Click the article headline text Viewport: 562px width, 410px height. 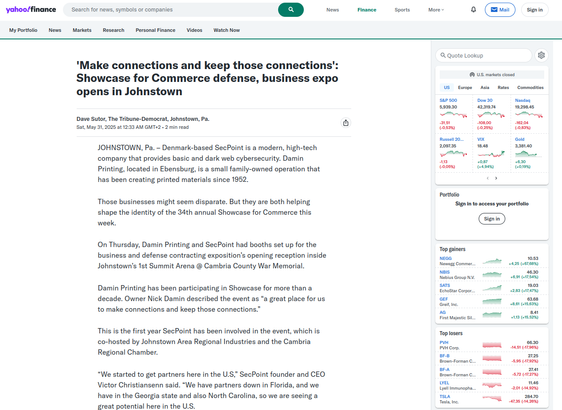click(207, 78)
